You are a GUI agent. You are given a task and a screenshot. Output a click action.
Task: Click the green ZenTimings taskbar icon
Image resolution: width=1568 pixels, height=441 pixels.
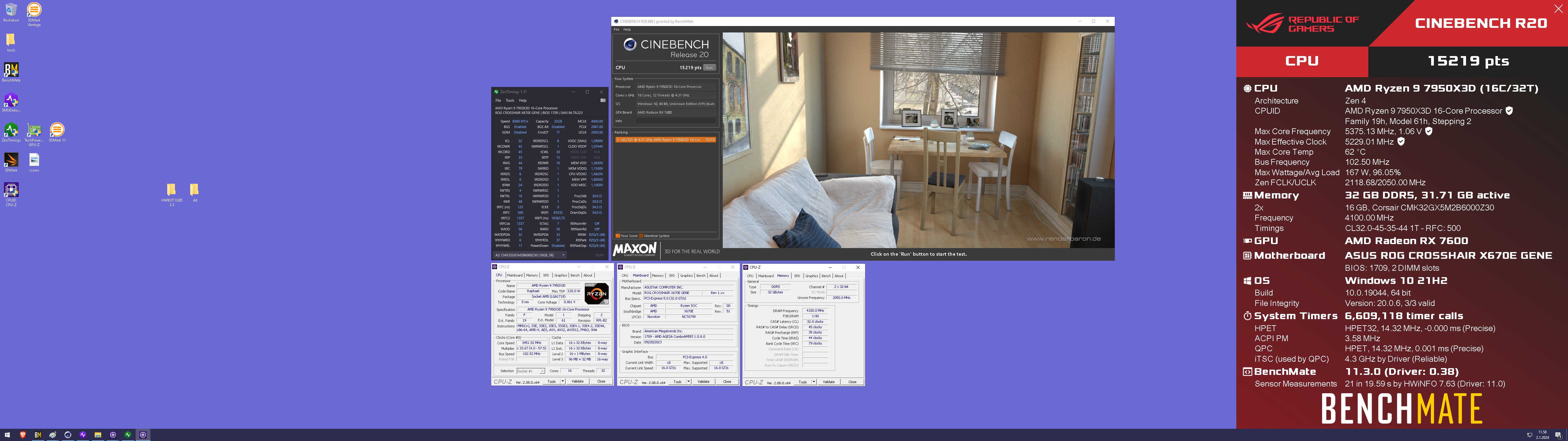coord(128,435)
